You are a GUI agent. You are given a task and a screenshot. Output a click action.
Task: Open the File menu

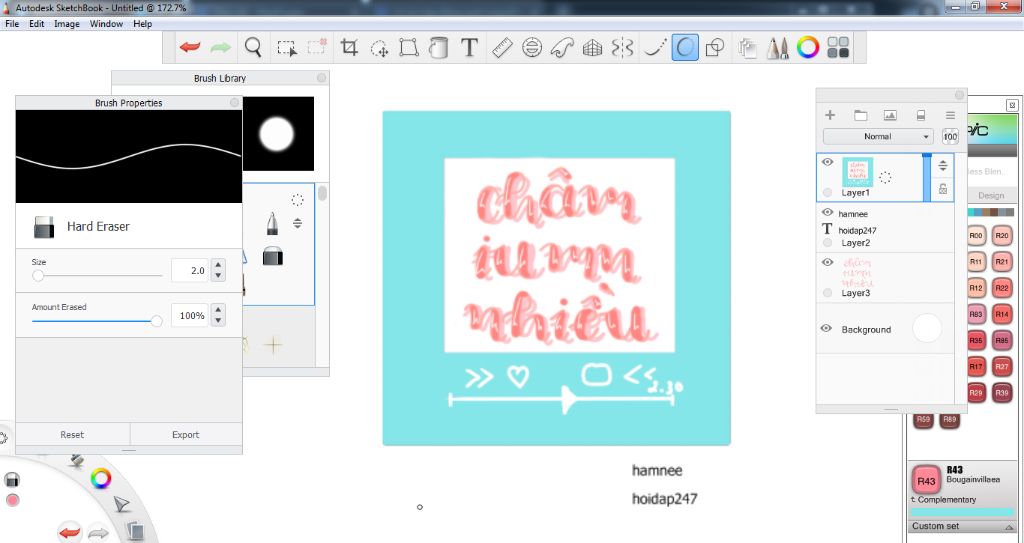pos(12,24)
